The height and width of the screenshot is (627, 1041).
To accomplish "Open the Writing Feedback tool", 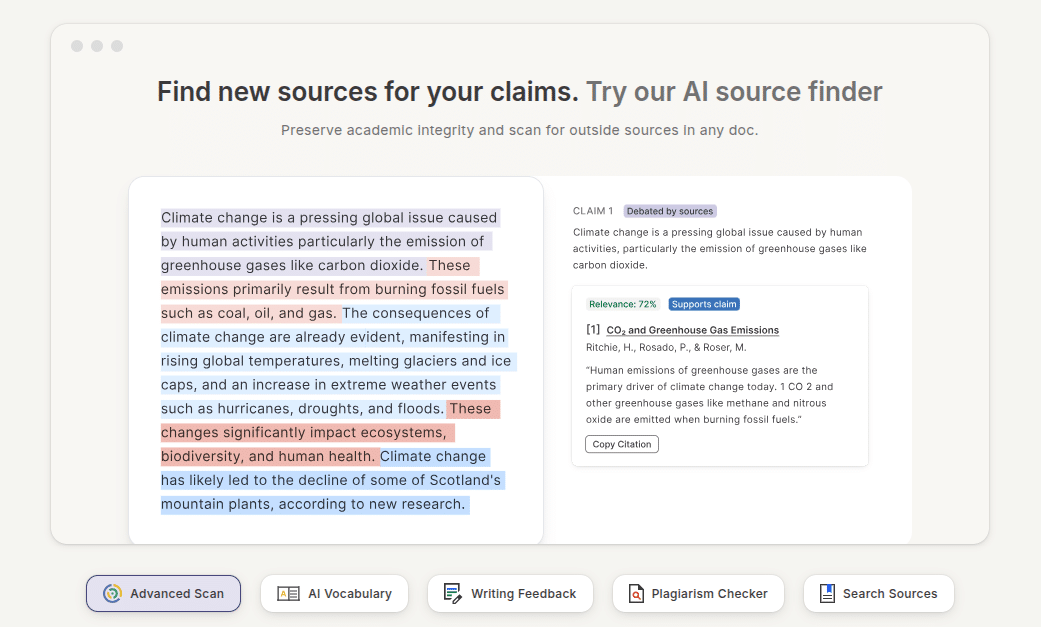I will [x=510, y=593].
